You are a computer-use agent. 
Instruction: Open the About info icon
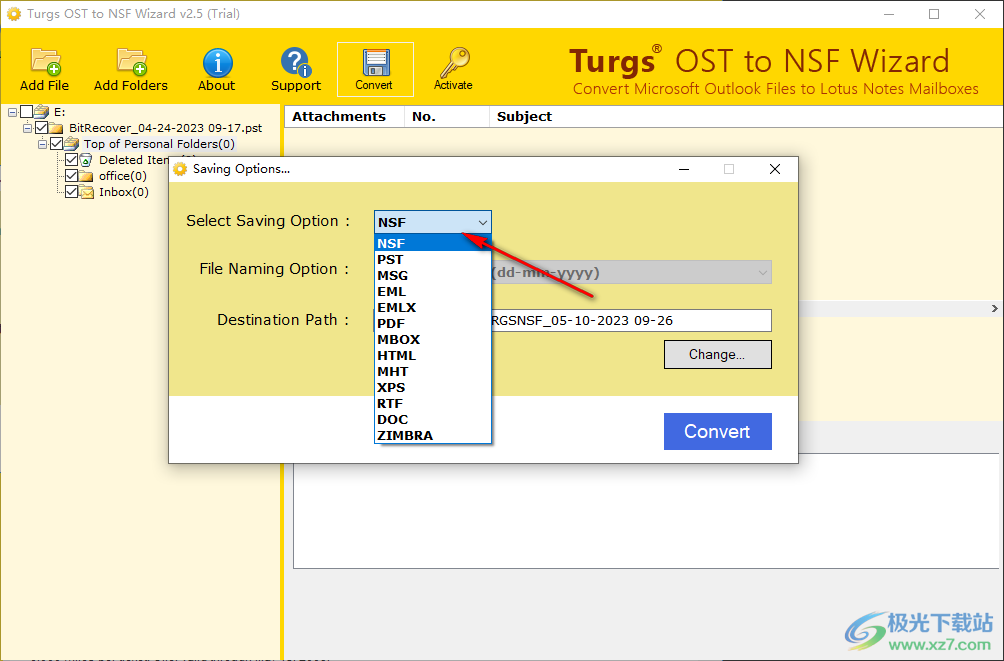(217, 63)
